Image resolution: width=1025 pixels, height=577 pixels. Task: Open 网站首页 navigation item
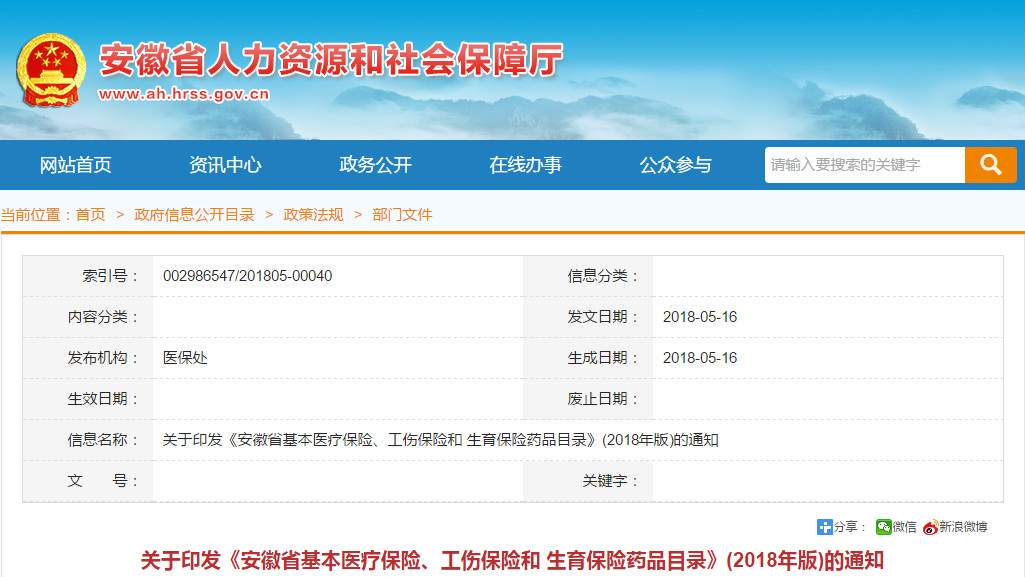(x=75, y=165)
